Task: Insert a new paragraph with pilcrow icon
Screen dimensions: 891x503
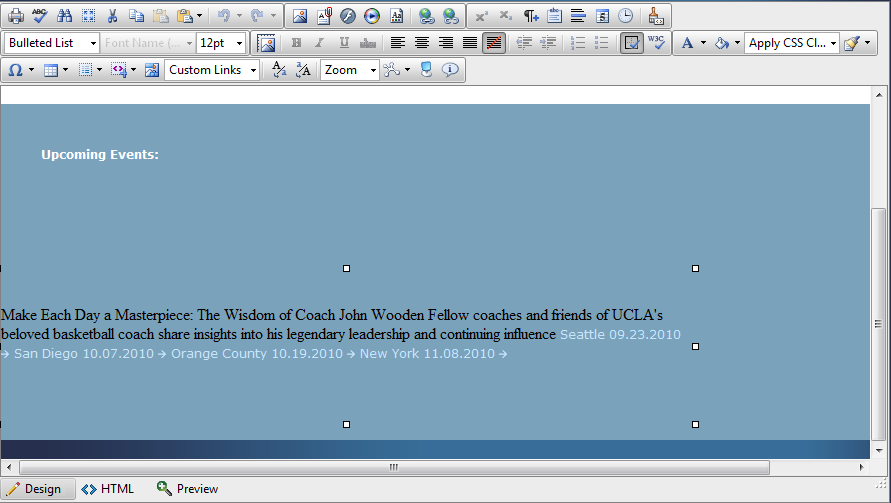Action: pyautogui.click(x=530, y=16)
